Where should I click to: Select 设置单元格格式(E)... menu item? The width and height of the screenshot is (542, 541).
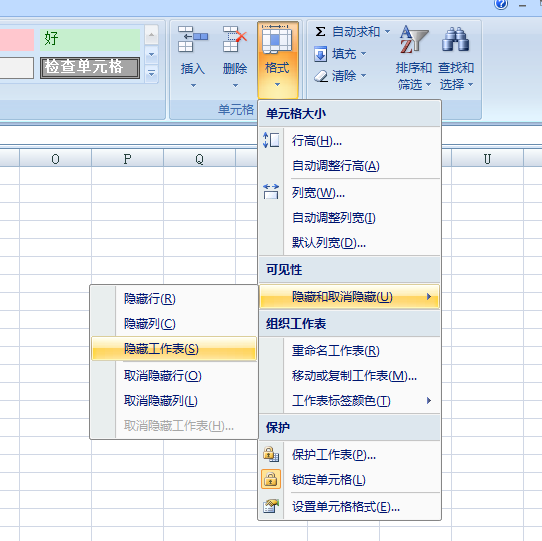pos(349,507)
